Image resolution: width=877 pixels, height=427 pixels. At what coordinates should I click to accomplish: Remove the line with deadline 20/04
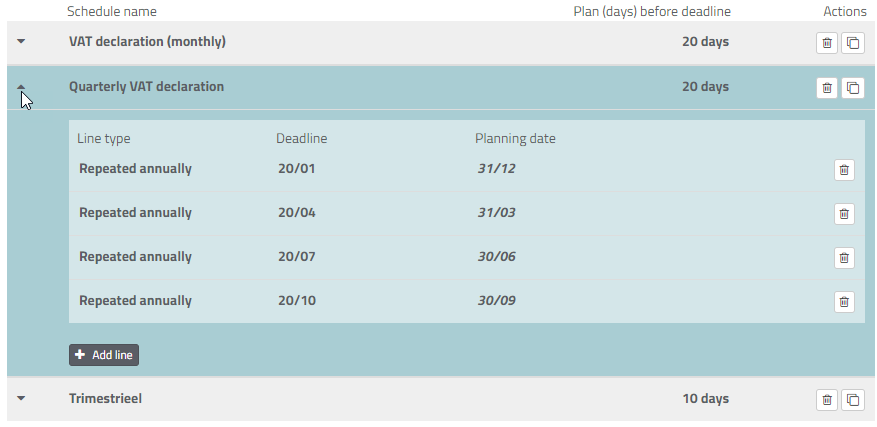pos(844,213)
